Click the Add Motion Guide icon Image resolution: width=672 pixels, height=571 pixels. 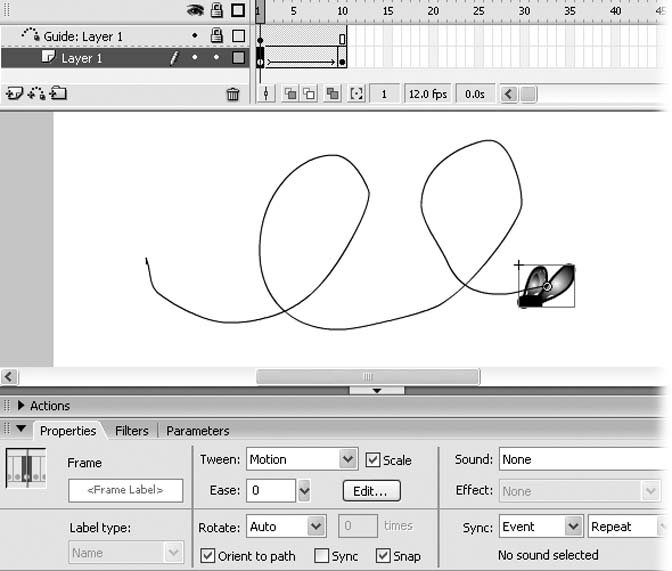point(36,94)
